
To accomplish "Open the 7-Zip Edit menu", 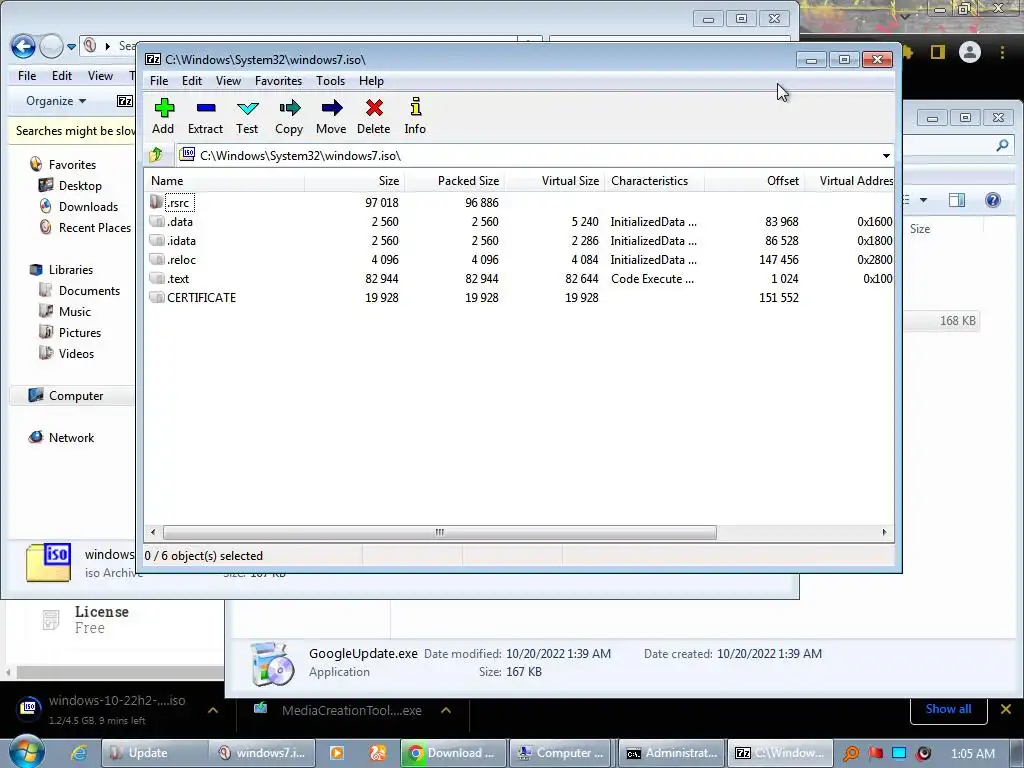I will click(x=191, y=81).
